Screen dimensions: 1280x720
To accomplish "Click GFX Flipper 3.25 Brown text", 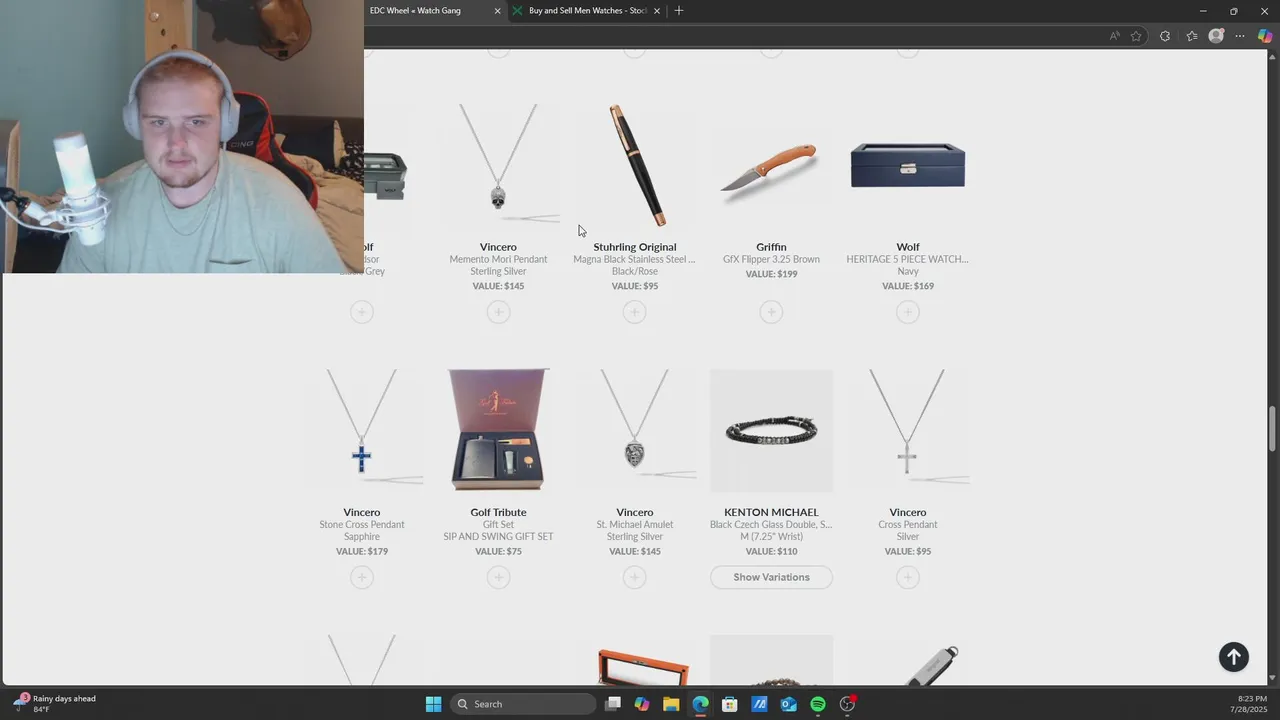I will 771,259.
